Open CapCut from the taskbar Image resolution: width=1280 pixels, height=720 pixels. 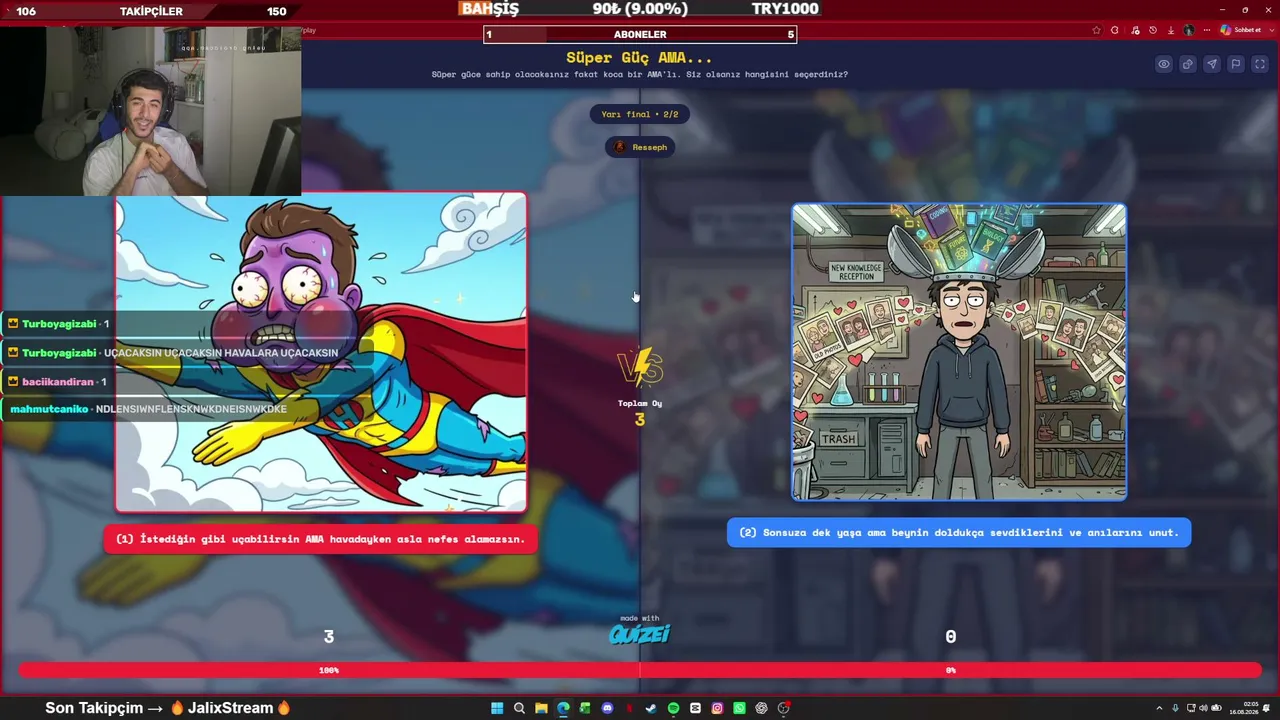tap(695, 708)
